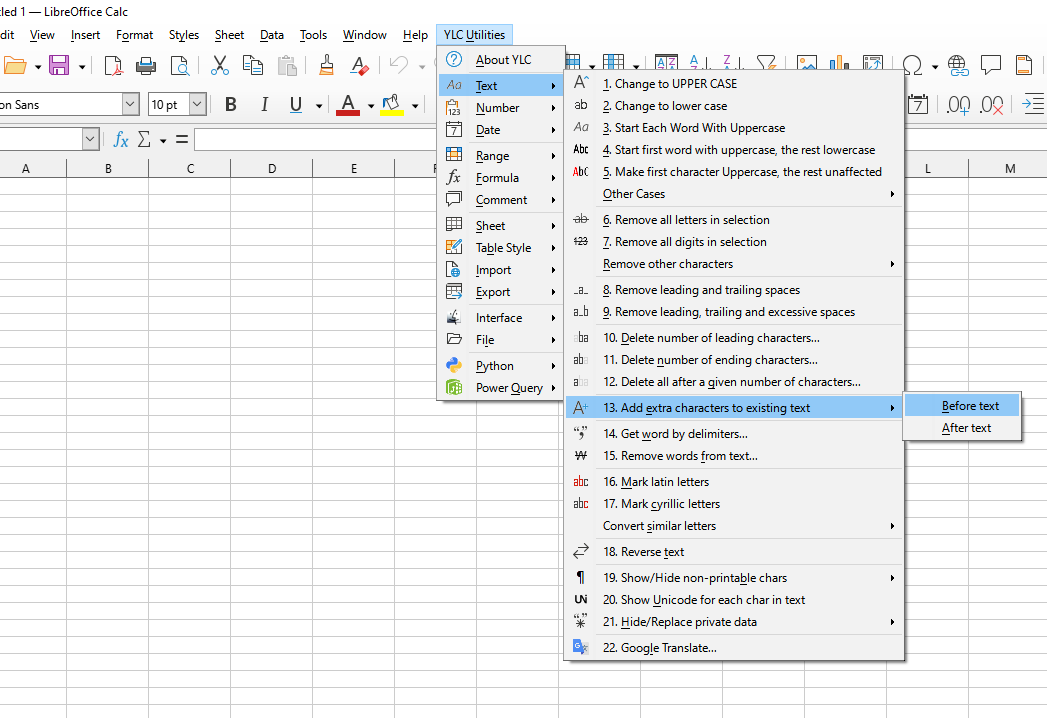Expand the font name dropdown list
The image size is (1047, 718).
click(x=130, y=105)
